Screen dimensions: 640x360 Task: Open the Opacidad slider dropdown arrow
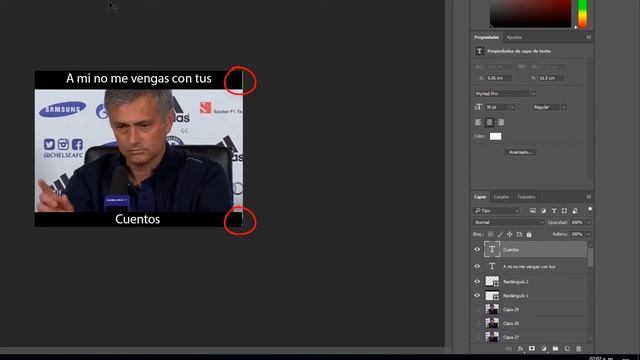pyautogui.click(x=589, y=222)
